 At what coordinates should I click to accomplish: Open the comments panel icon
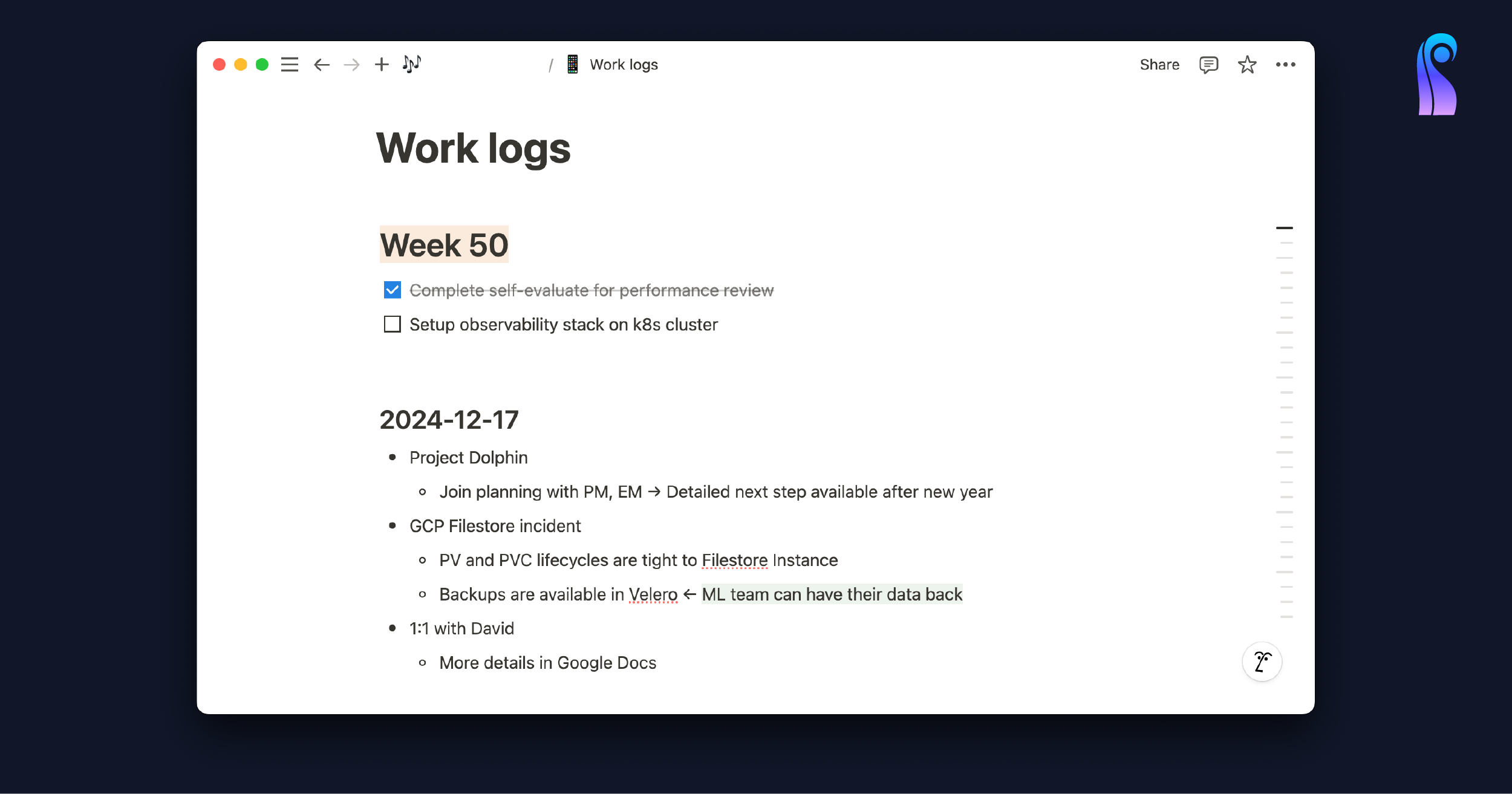point(1208,65)
